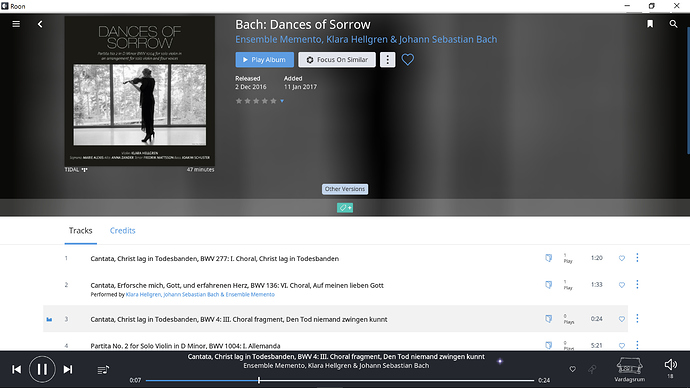Screen dimensions: 690x388
Task: Click the now-playing indicator on track 3
Action: tap(49, 319)
